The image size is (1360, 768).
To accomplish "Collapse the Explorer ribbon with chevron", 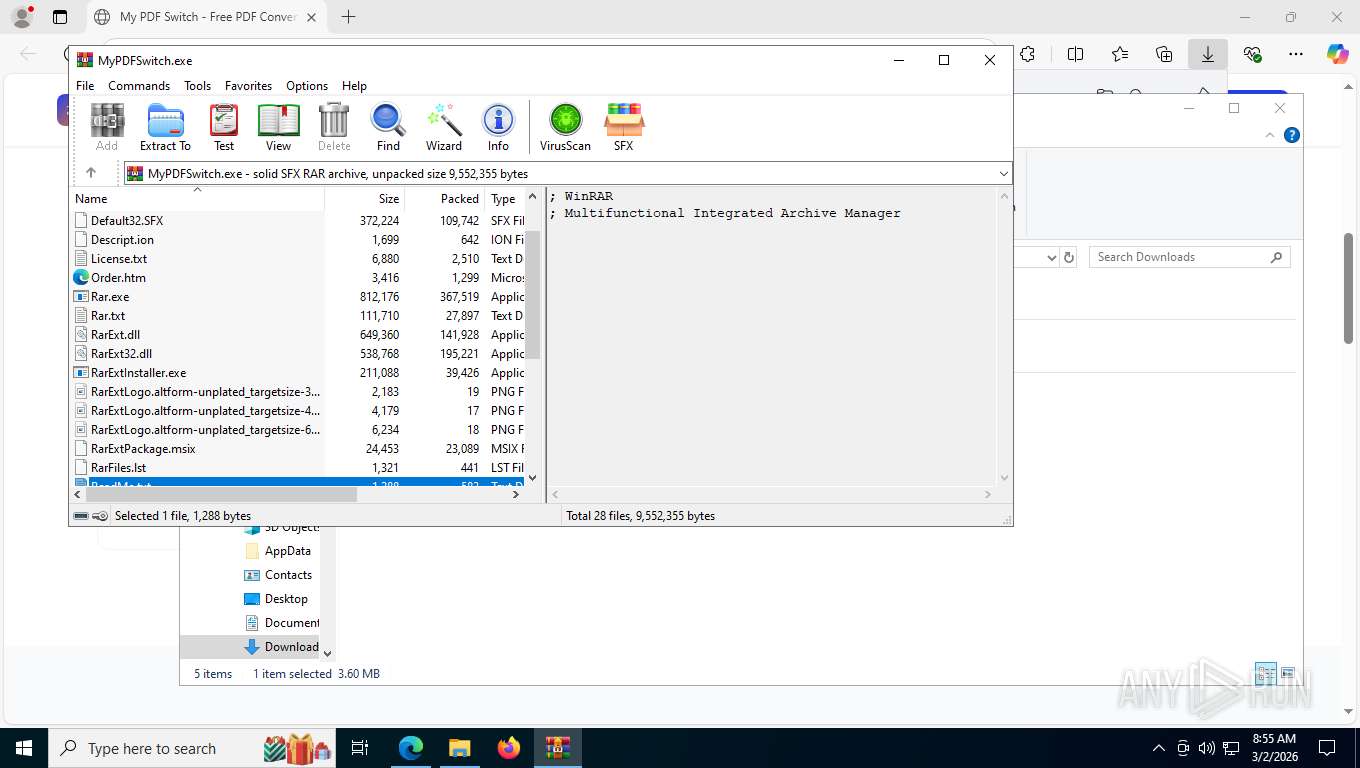I will (1271, 135).
